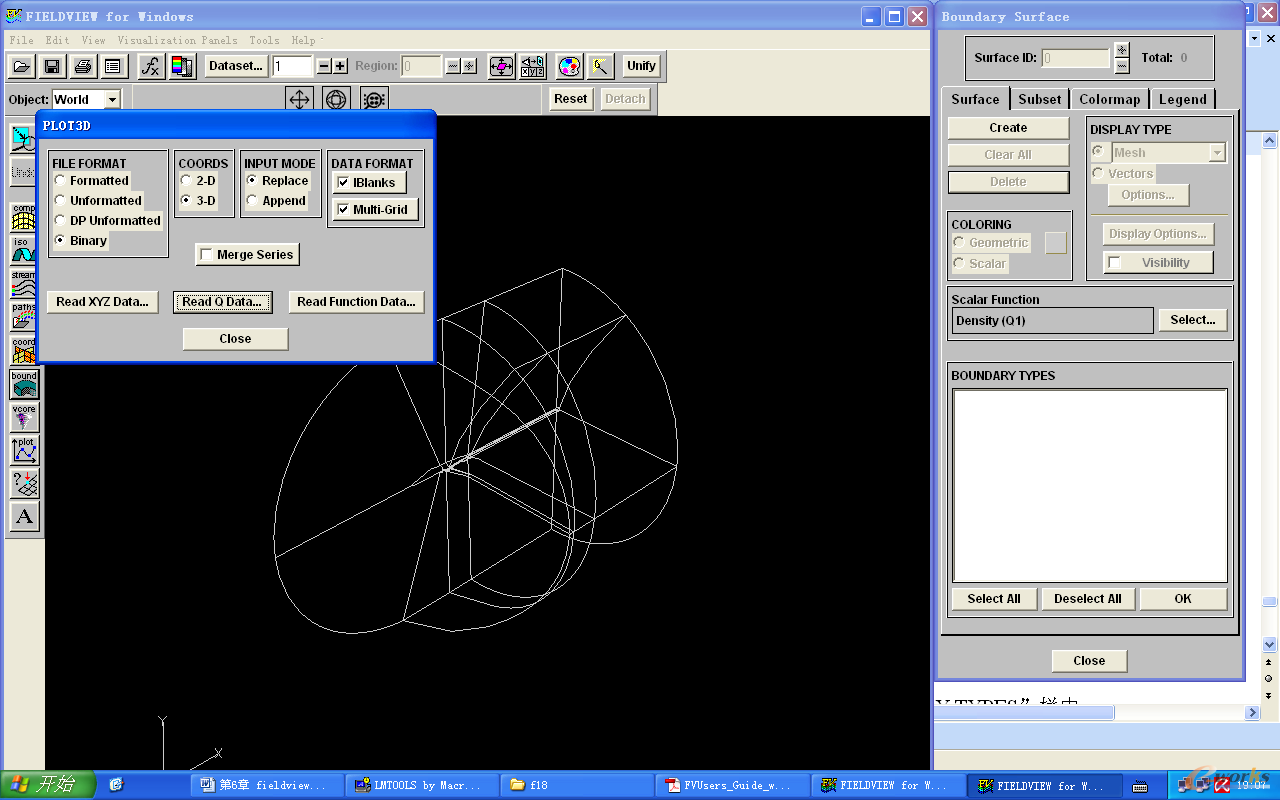Click the save disk icon in toolbar
Image resolution: width=1280 pixels, height=800 pixels.
(51, 66)
